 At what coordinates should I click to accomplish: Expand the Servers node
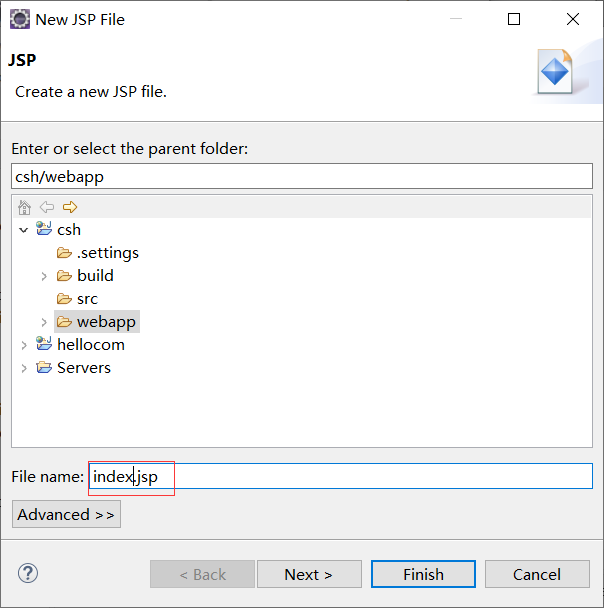click(24, 368)
